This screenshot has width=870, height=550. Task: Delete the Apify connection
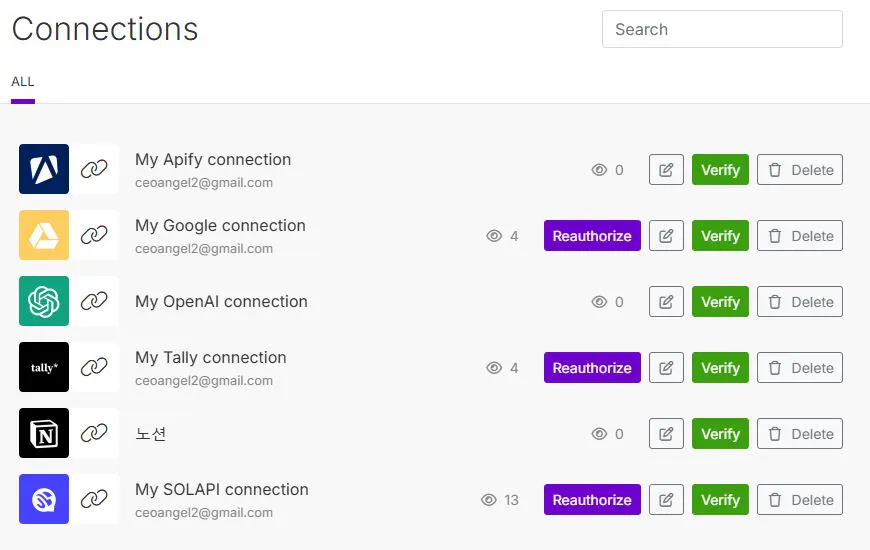click(800, 170)
